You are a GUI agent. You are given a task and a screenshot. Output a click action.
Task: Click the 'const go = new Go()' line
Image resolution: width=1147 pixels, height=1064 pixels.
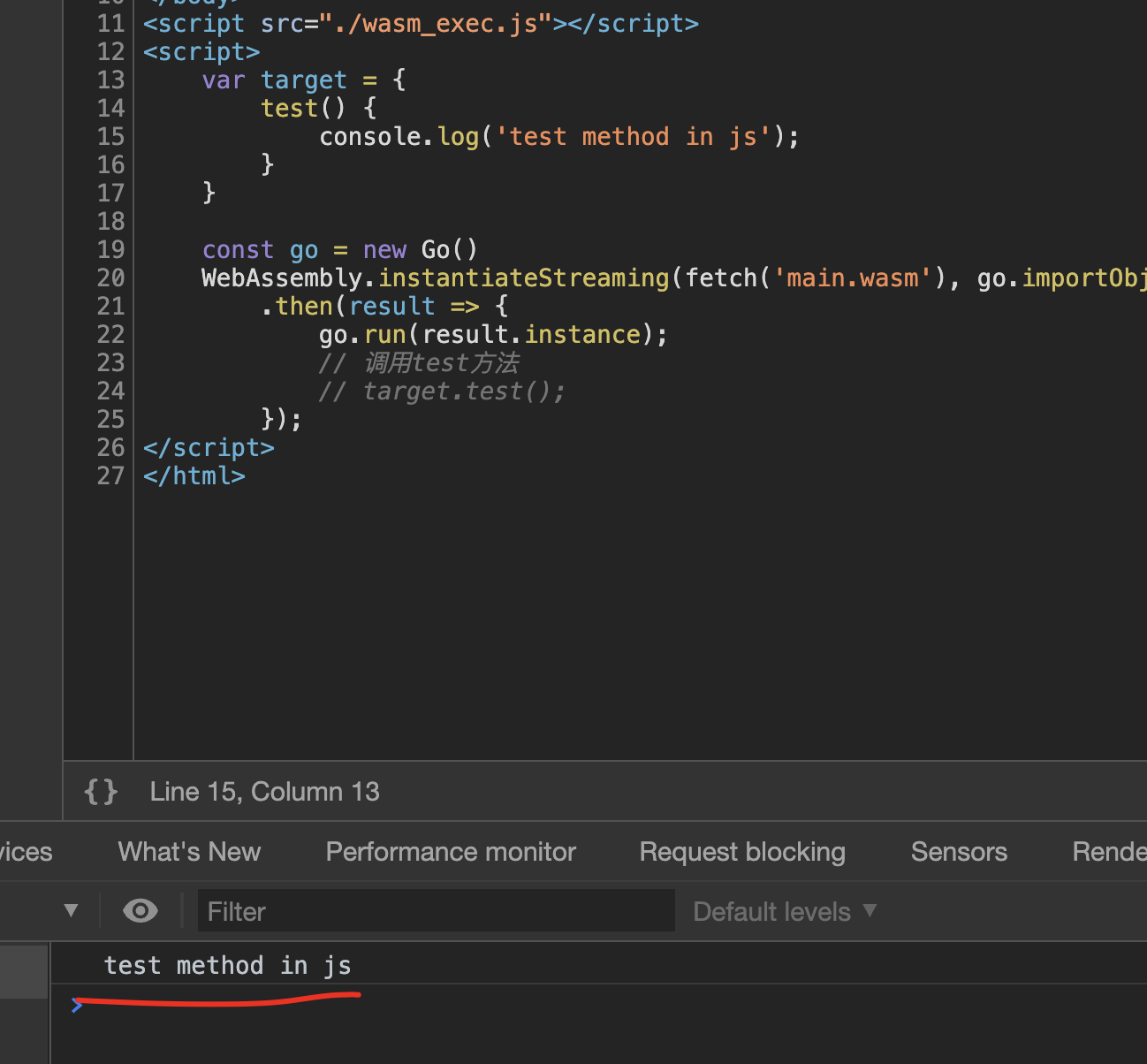(x=339, y=249)
